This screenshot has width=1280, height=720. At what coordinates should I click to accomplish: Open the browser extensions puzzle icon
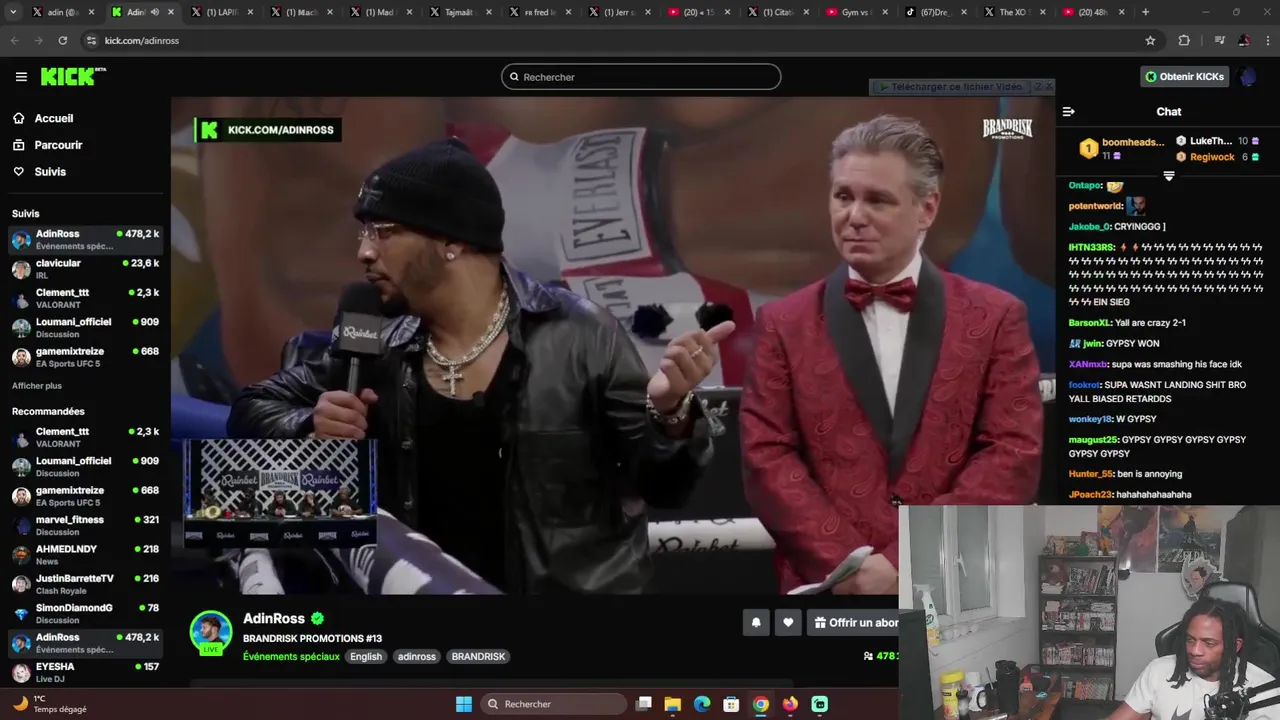[1184, 40]
